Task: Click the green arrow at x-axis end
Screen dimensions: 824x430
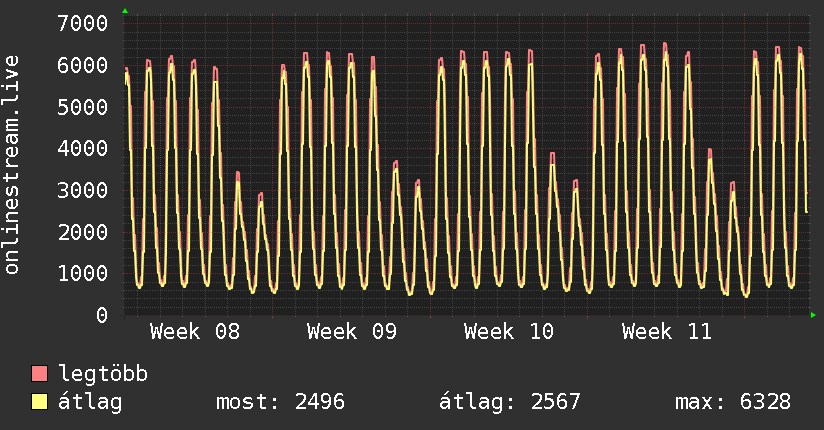Action: point(814,315)
